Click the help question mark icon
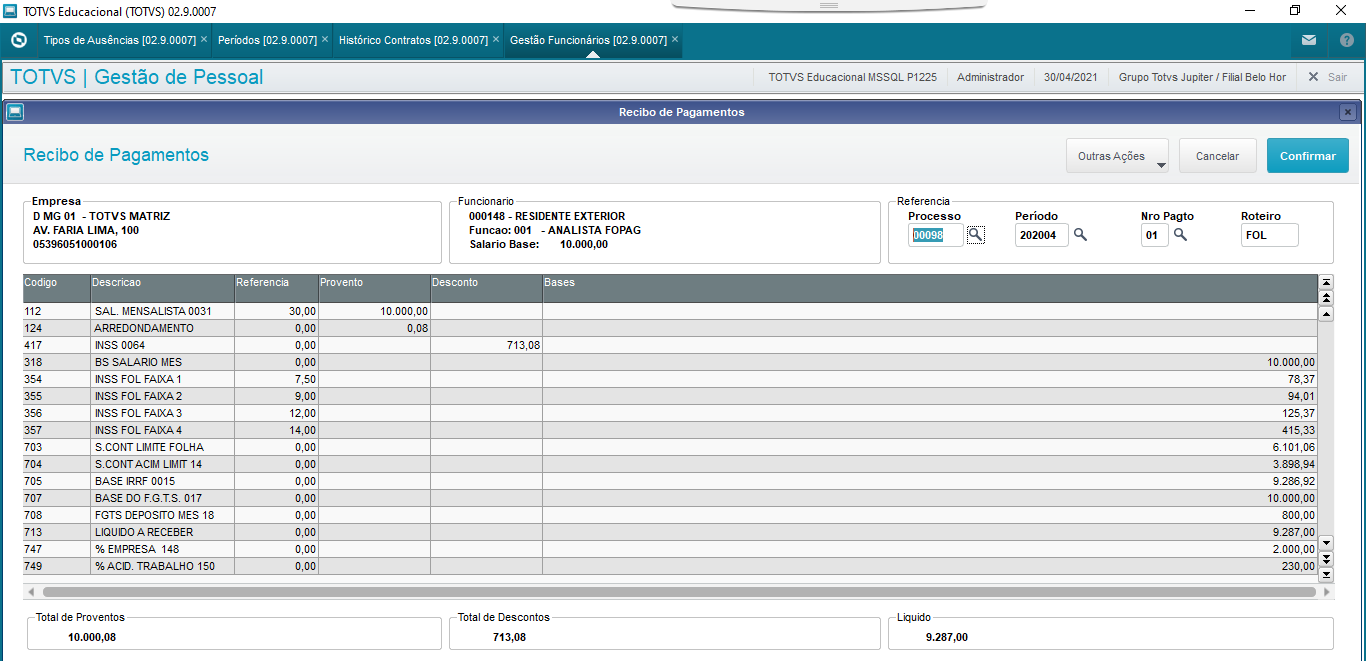The image size is (1366, 661). 1346,41
